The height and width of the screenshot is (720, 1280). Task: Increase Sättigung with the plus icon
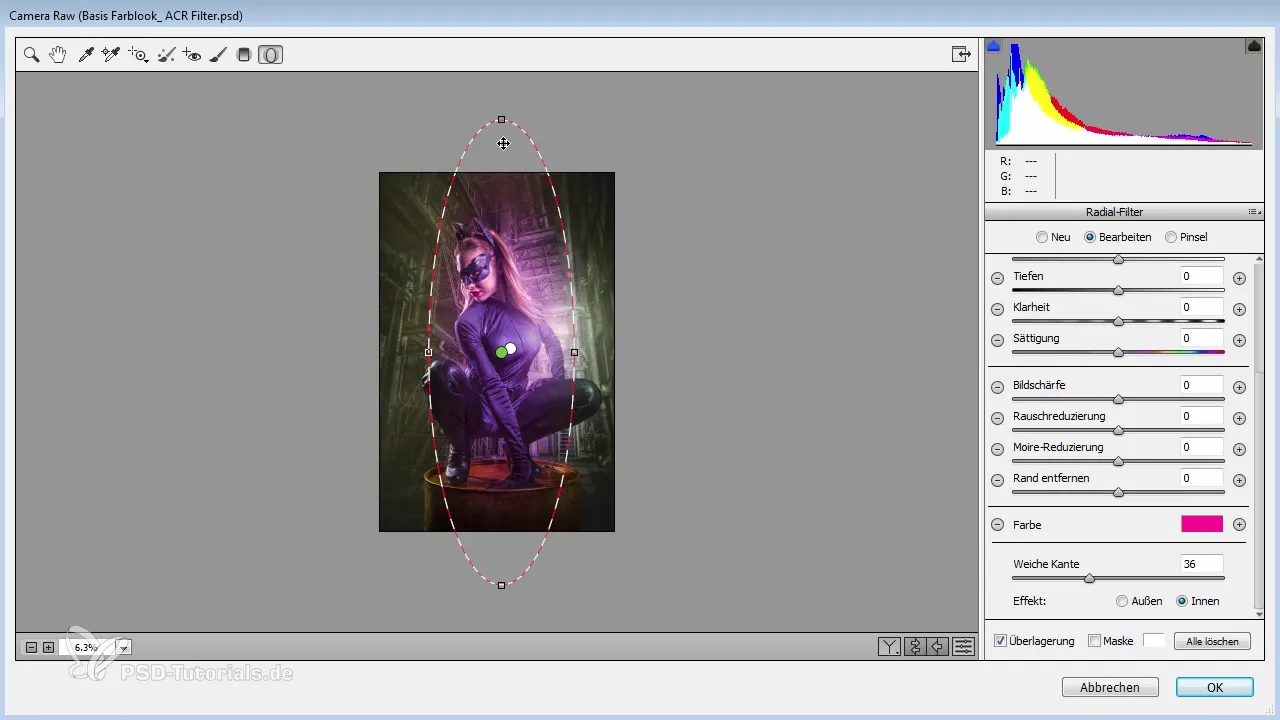pos(1239,340)
